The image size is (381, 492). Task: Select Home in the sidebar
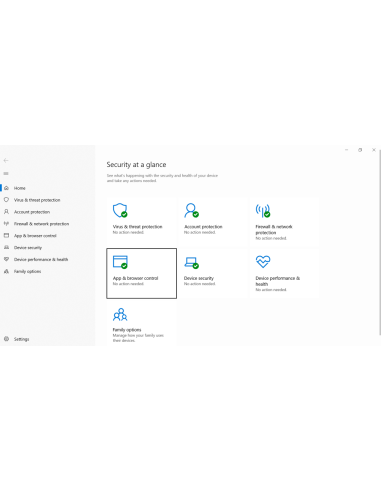tap(20, 188)
